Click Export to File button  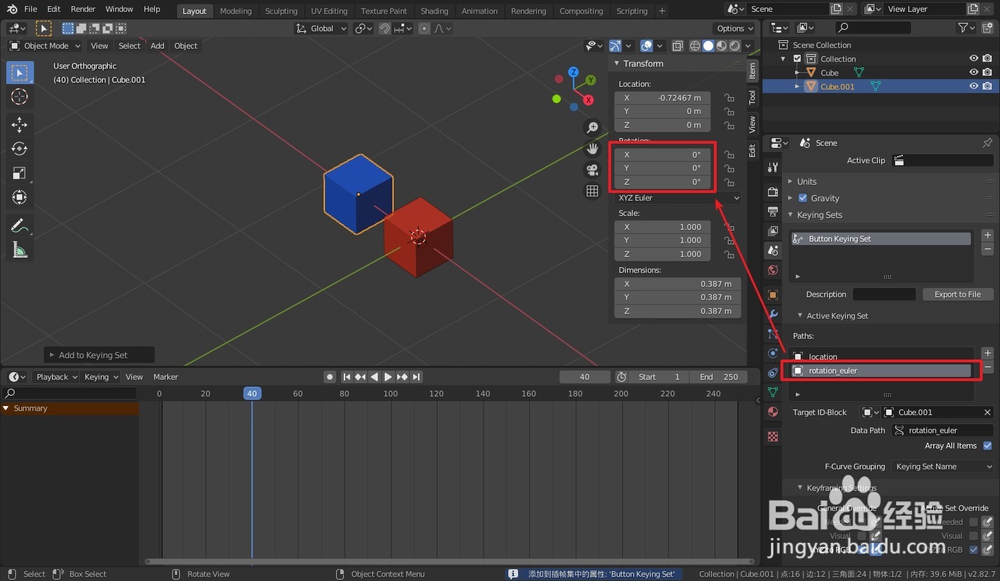pos(957,295)
